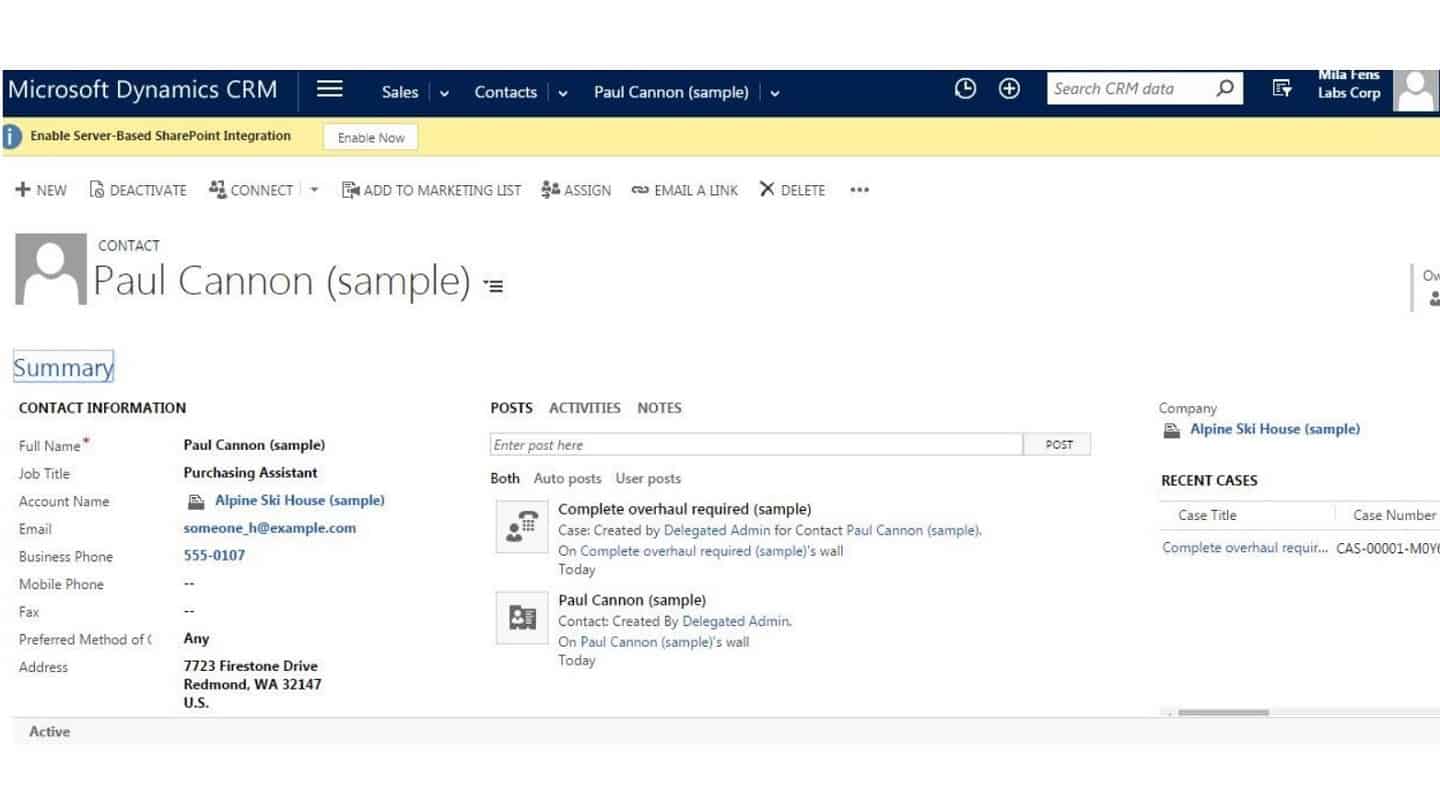Click Preferred Method value Any

[x=196, y=638]
